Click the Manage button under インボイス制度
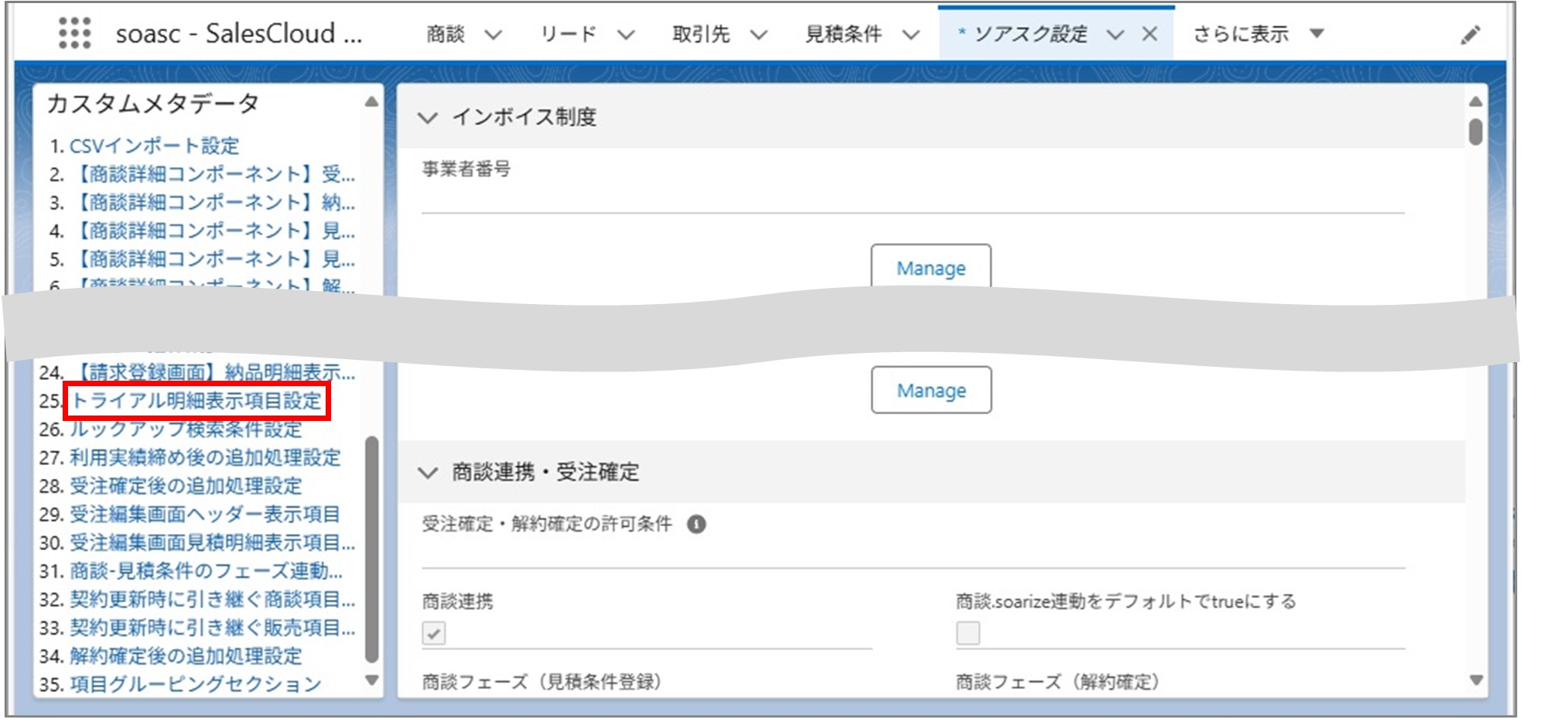The width and height of the screenshot is (1568, 722). [x=931, y=268]
